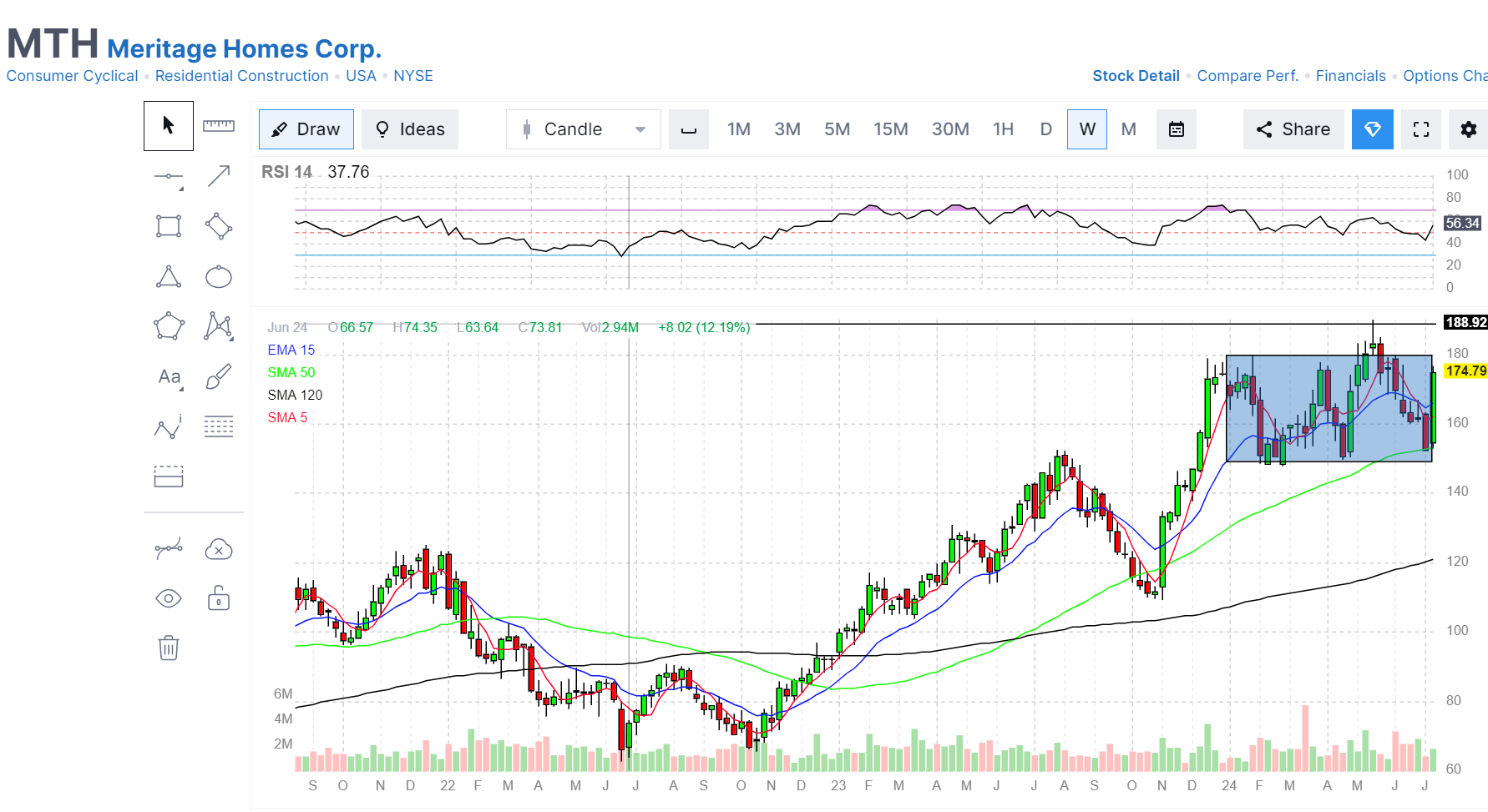1488x812 pixels.
Task: Open the Candle chart type dropdown
Action: (x=584, y=129)
